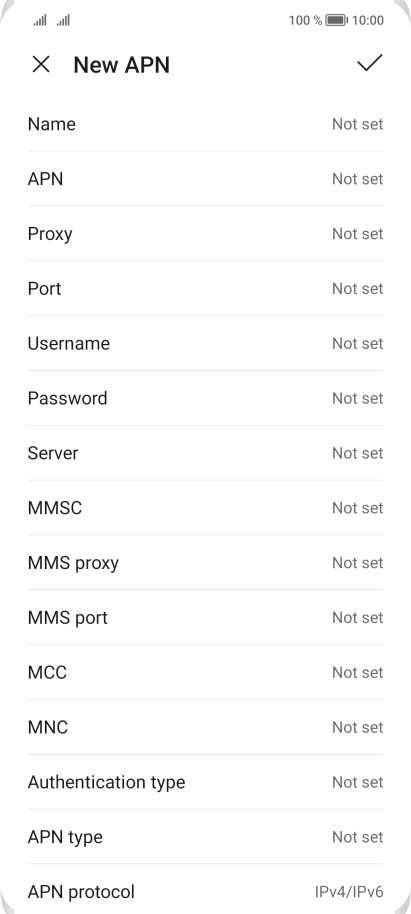Open the Username entry
411x914 pixels.
[205, 343]
